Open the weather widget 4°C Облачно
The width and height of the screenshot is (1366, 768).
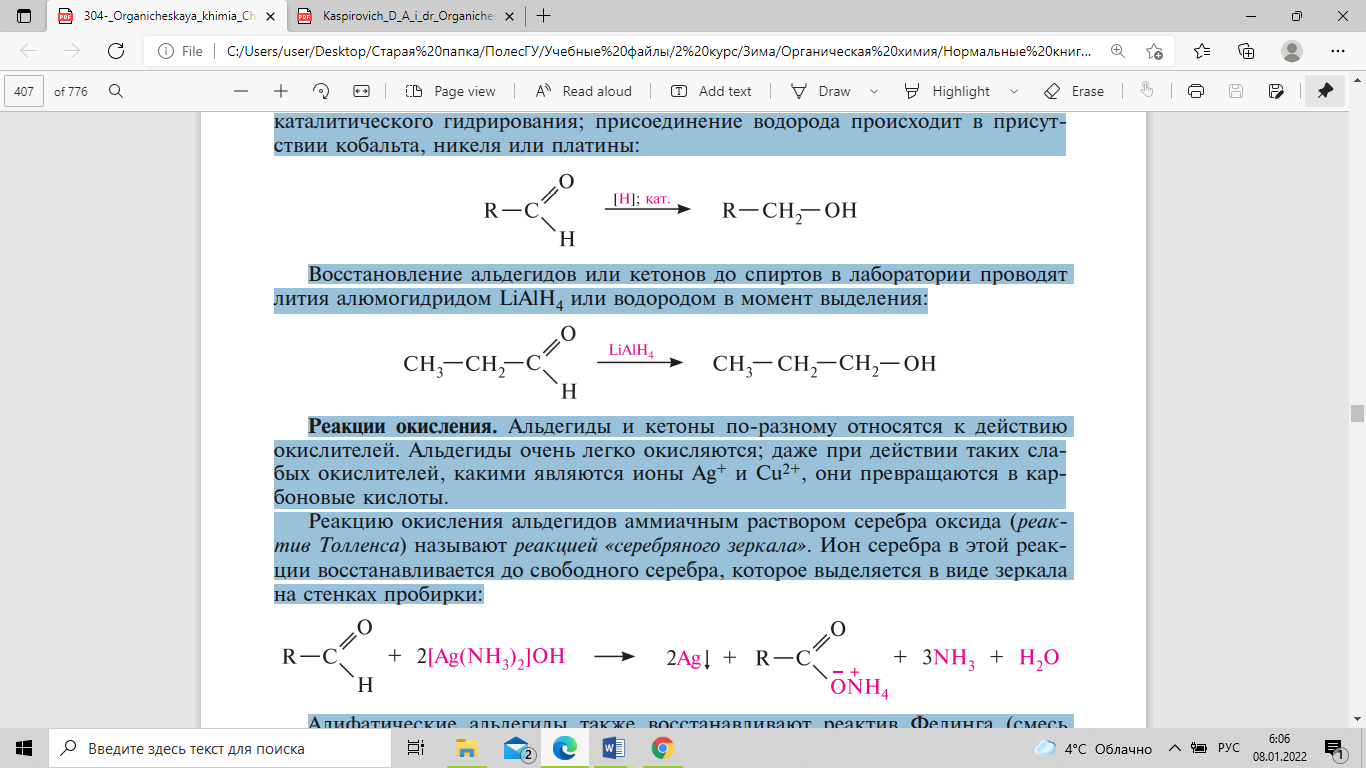[1093, 748]
